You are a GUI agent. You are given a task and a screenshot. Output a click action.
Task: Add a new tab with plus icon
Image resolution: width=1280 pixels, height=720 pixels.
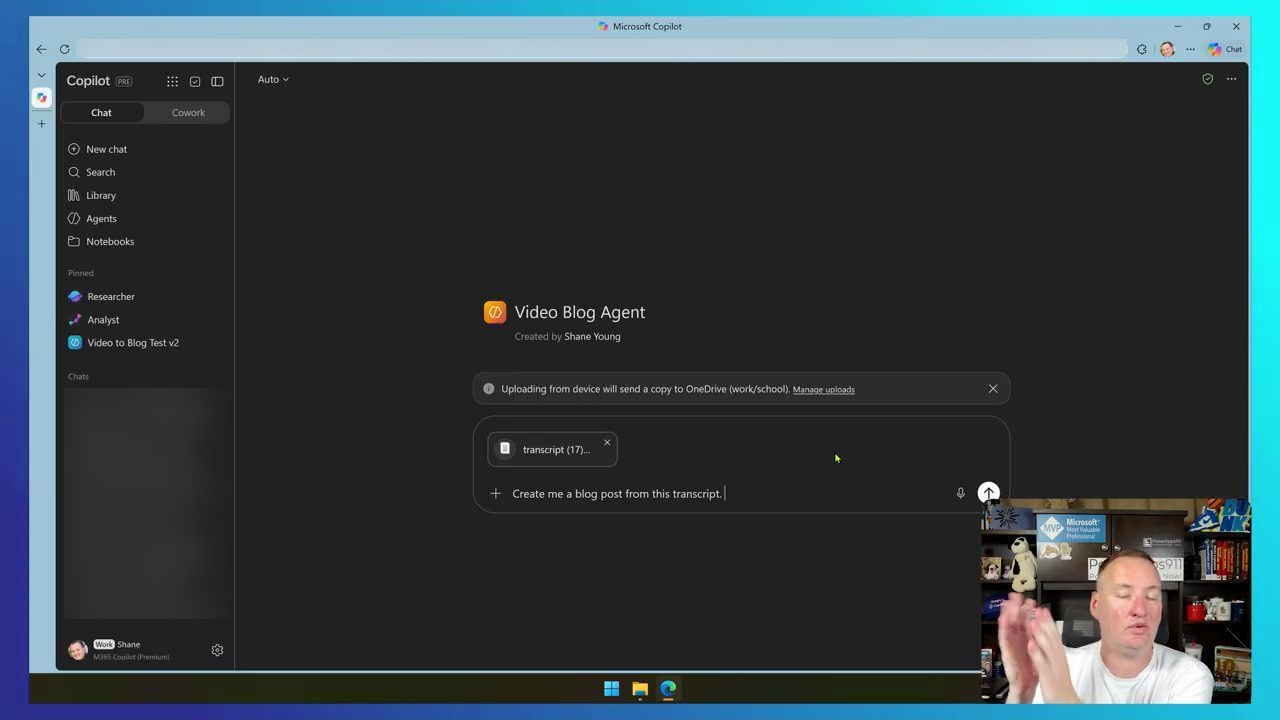[x=41, y=124]
